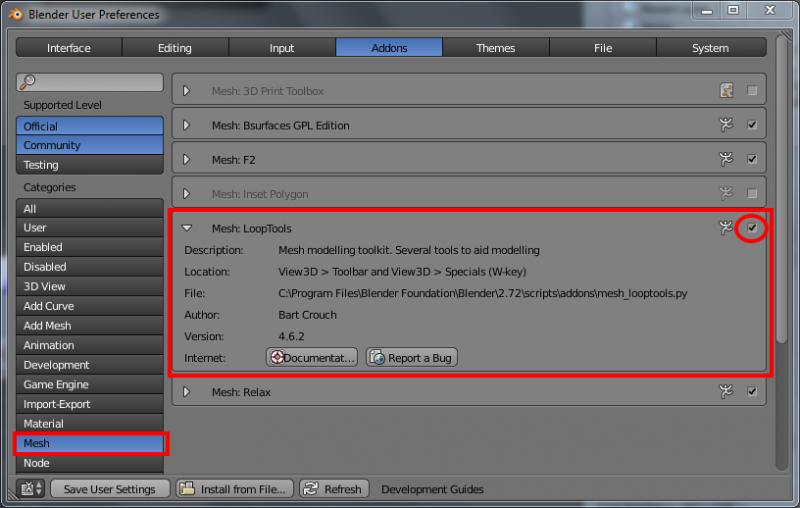Click the community icon on Bsurfaces GPL Edition row

click(x=726, y=124)
